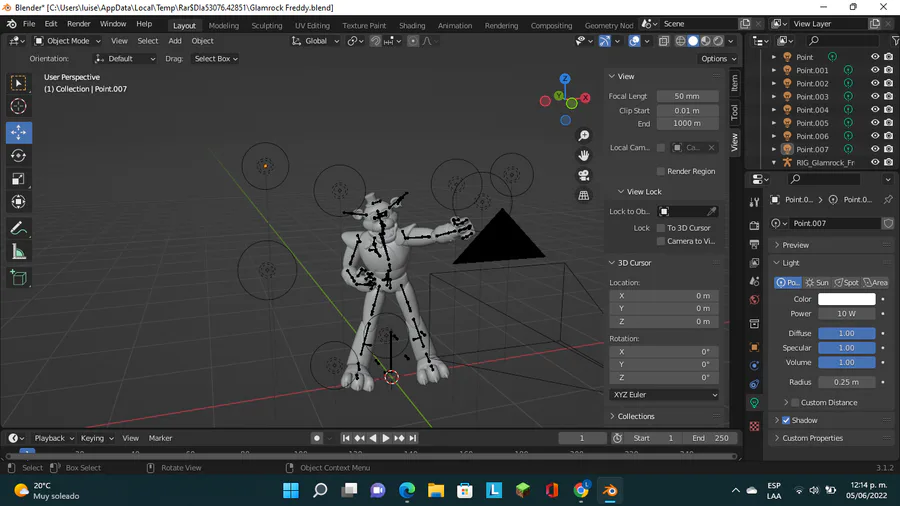900x506 pixels.
Task: Switch to wireframe viewport shading
Action: click(x=681, y=41)
